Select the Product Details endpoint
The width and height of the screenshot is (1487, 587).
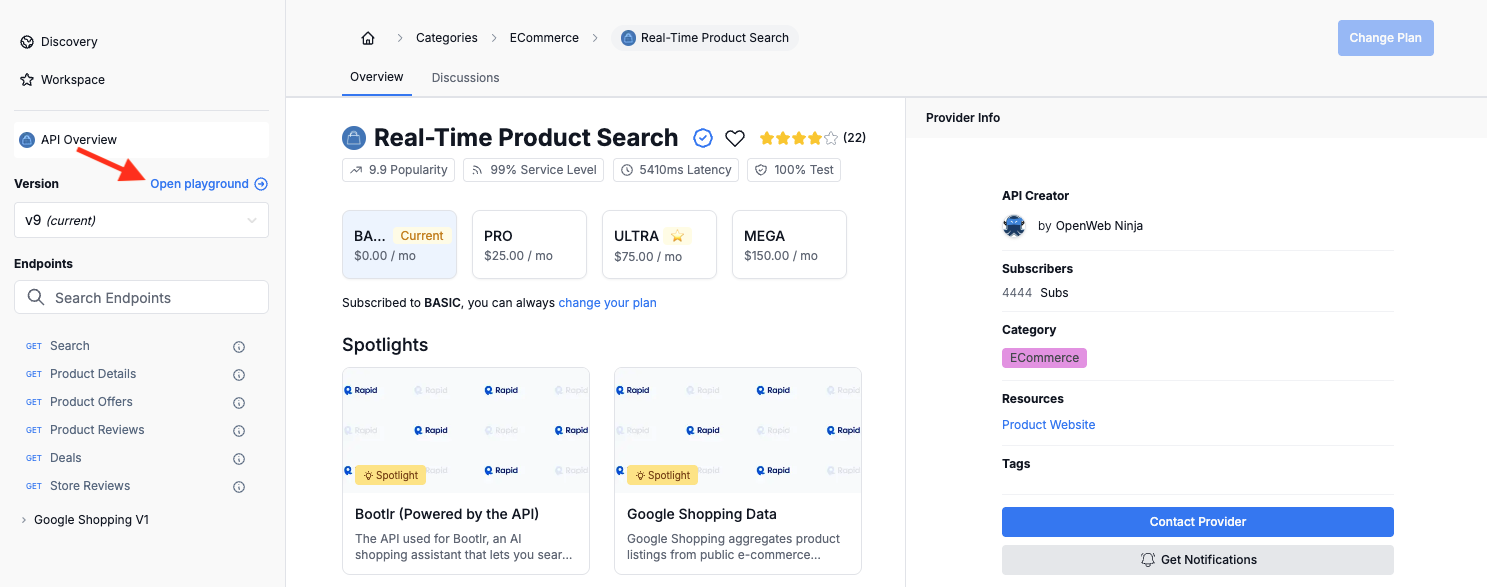pyautogui.click(x=93, y=374)
